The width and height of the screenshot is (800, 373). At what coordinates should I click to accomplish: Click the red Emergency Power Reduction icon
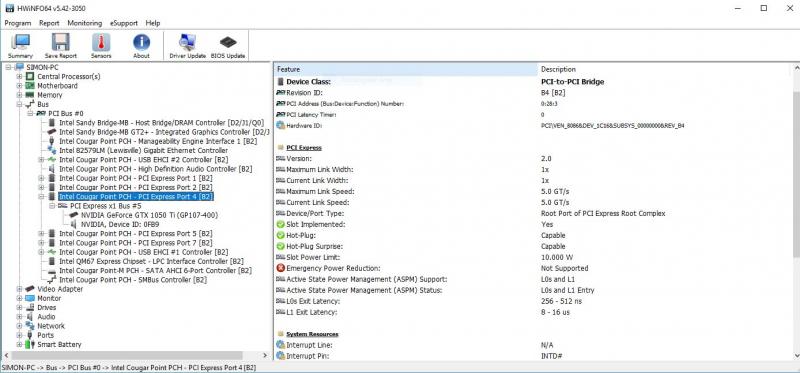click(280, 268)
